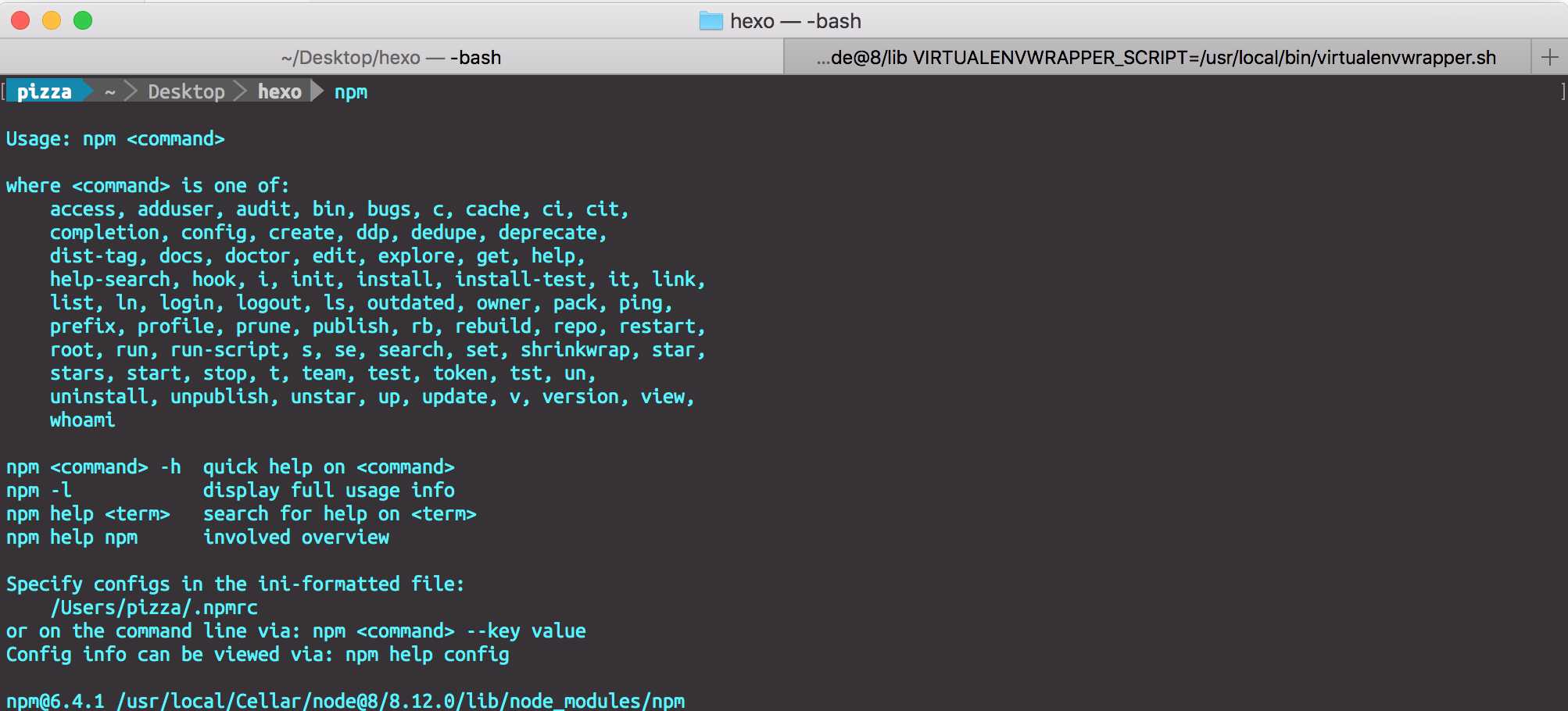Click the 'completion' command name
Image resolution: width=1568 pixels, height=711 pixels.
point(105,233)
